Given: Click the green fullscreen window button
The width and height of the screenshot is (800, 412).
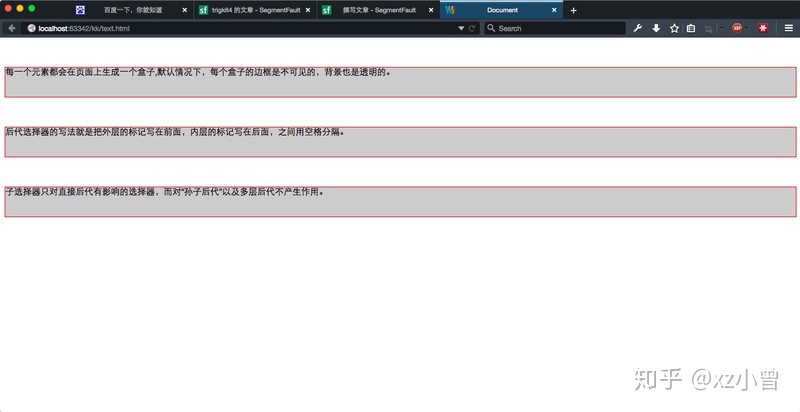Looking at the screenshot, I should [32, 9].
